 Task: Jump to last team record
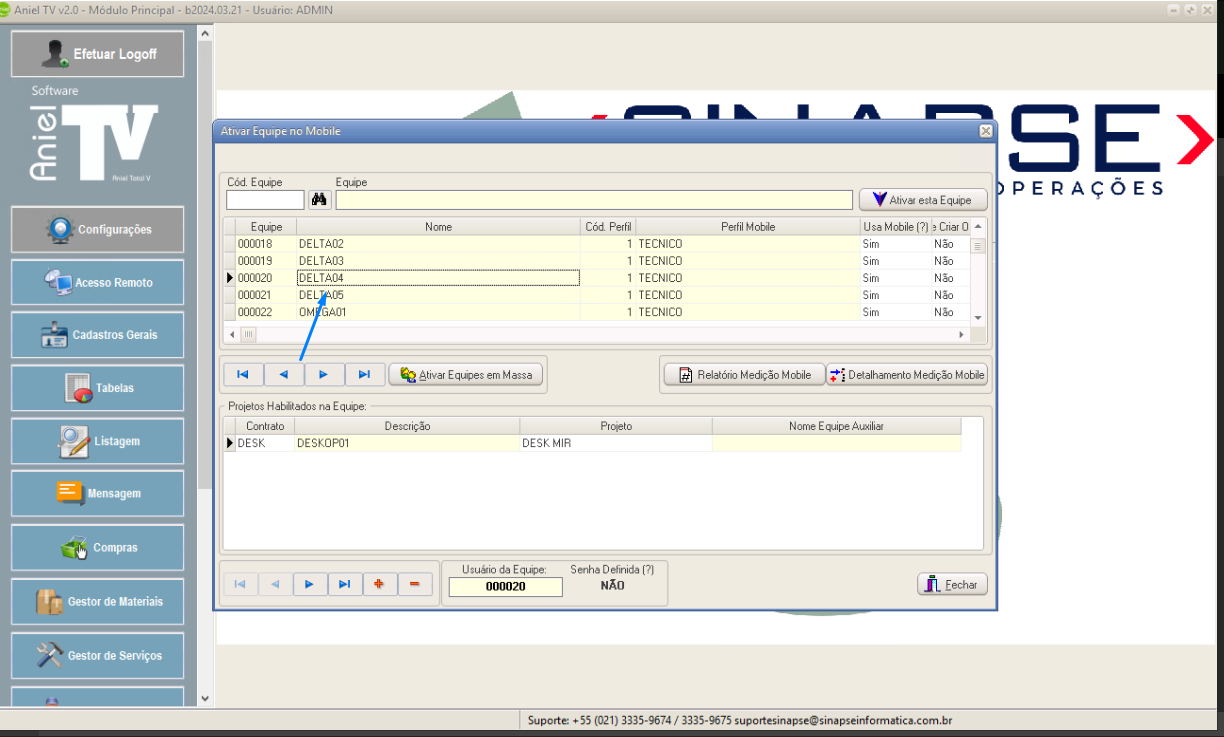pos(365,375)
